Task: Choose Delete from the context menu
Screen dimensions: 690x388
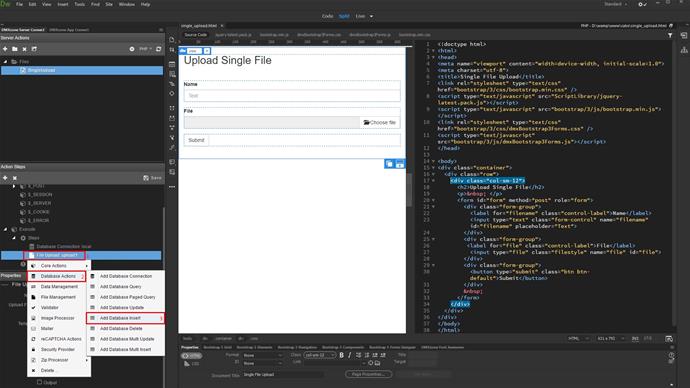Action: point(59,370)
